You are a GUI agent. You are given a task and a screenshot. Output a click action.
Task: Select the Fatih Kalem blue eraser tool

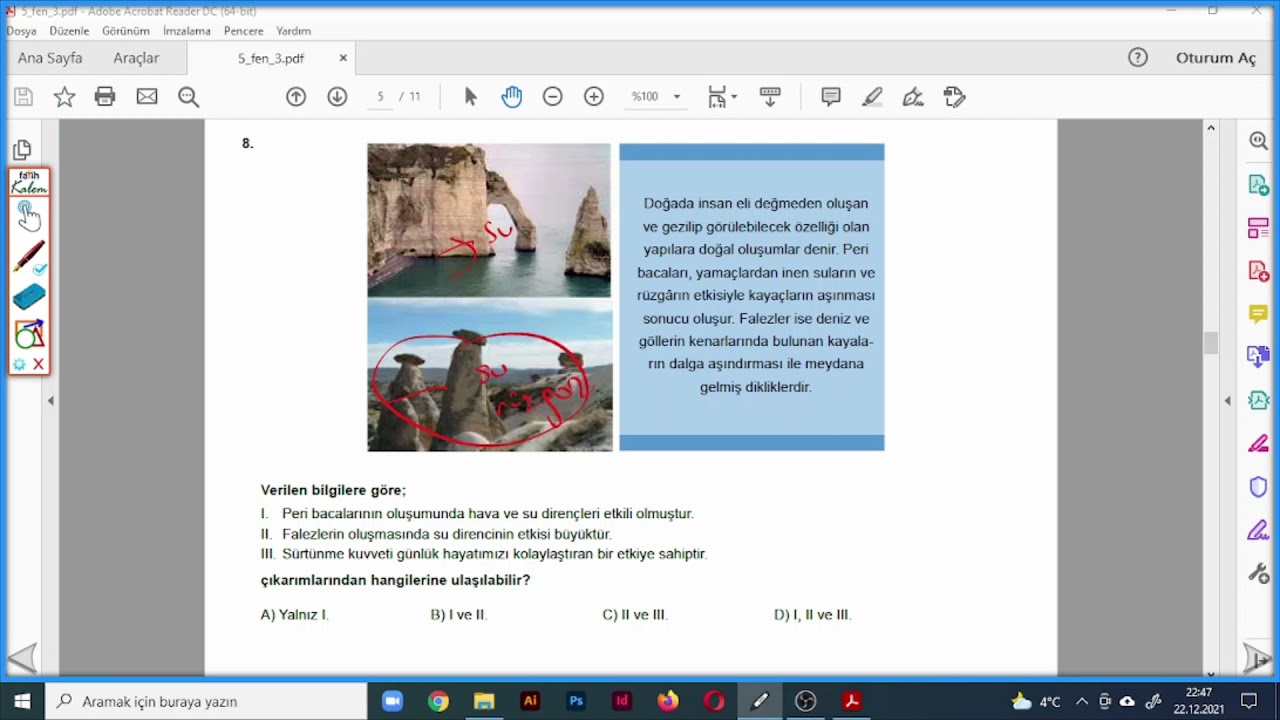coord(29,296)
